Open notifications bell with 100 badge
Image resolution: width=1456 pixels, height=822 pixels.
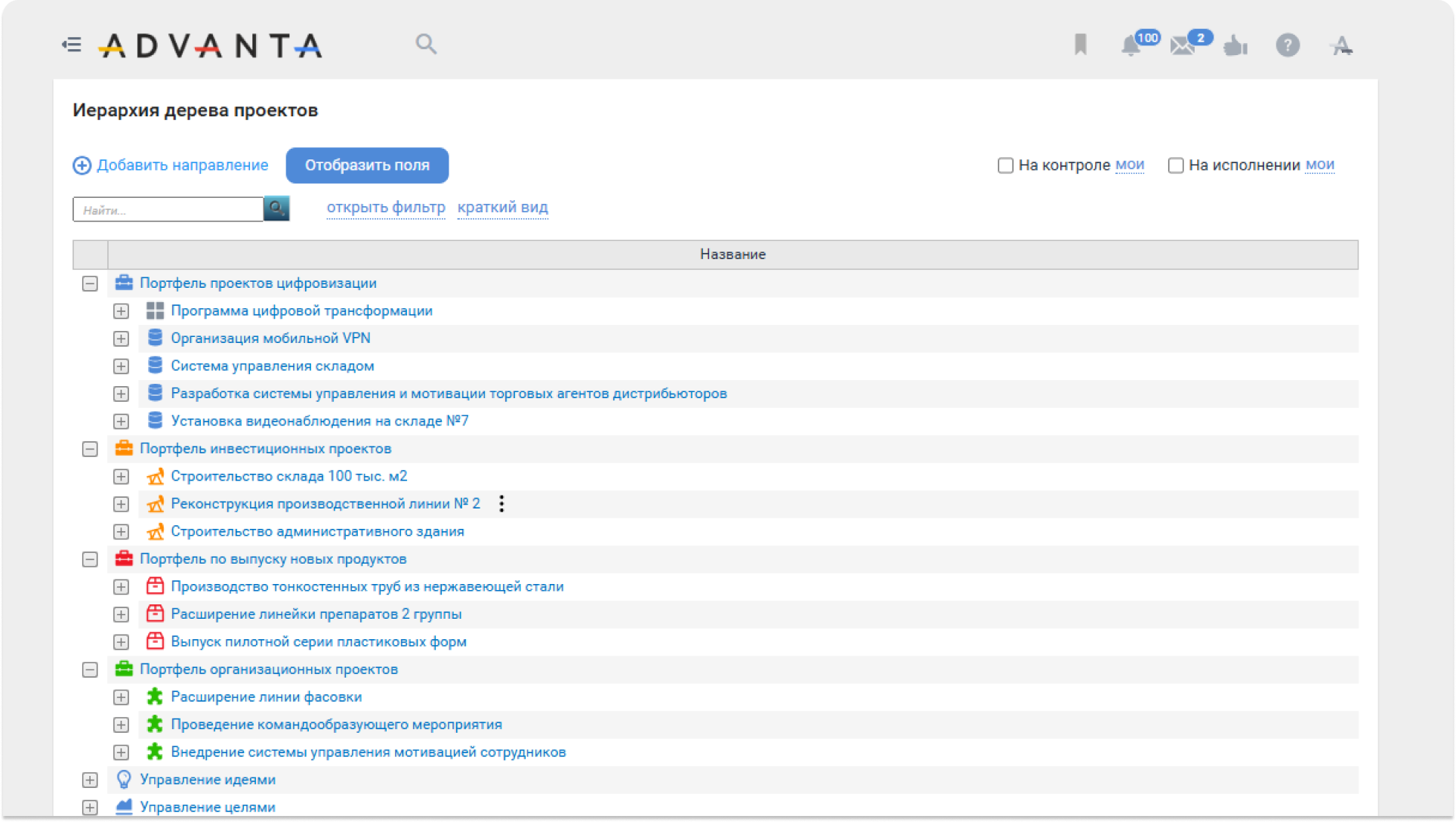click(x=1131, y=45)
